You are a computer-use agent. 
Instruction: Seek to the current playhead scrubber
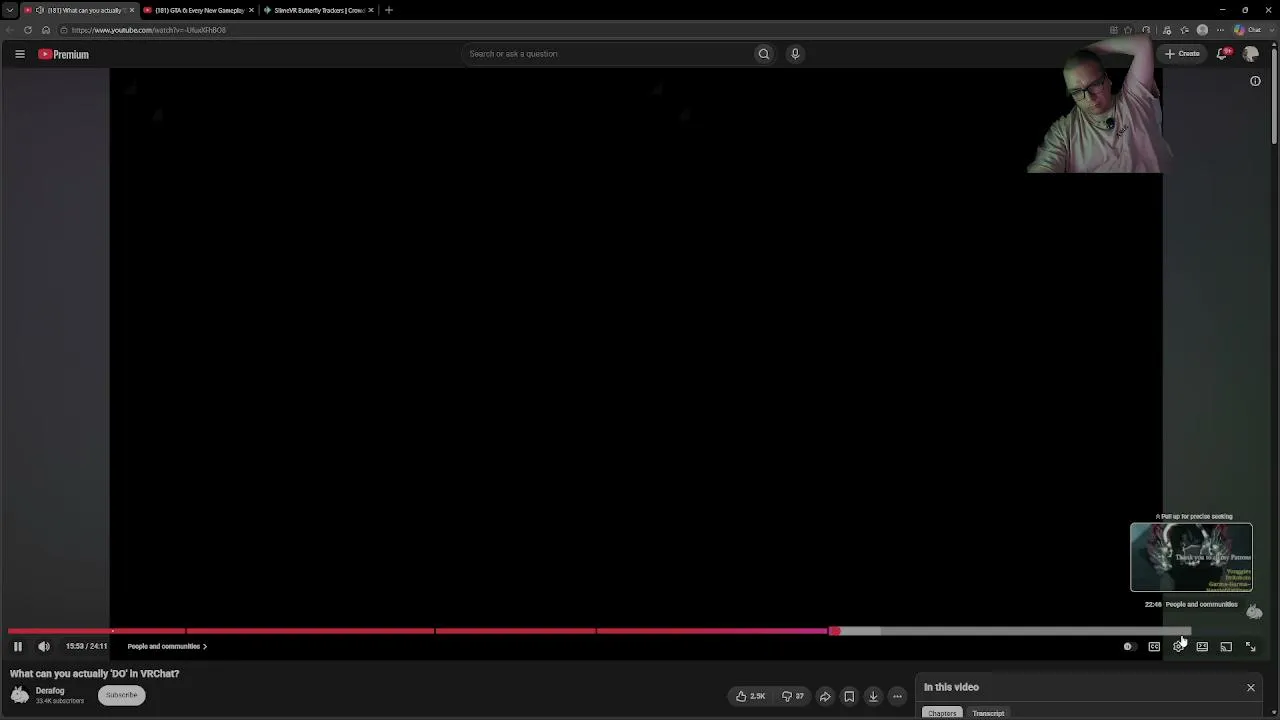click(834, 631)
